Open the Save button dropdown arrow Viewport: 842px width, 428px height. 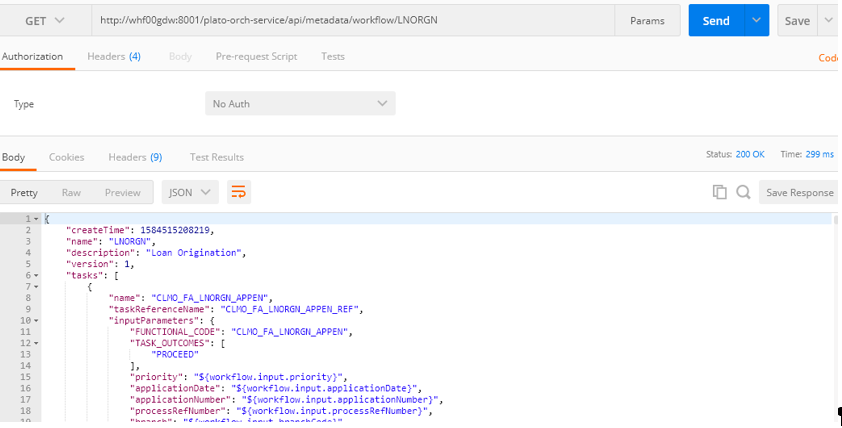pyautogui.click(x=829, y=20)
